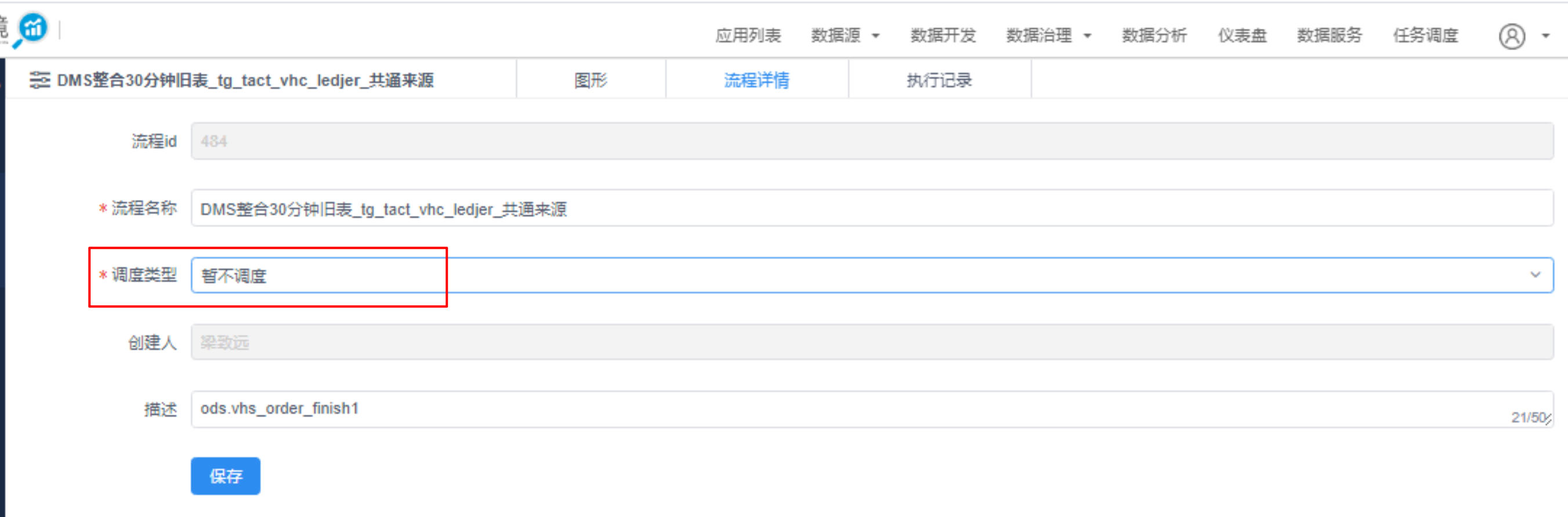Open the 数据治理 menu
The image size is (1568, 517).
pos(1039,35)
